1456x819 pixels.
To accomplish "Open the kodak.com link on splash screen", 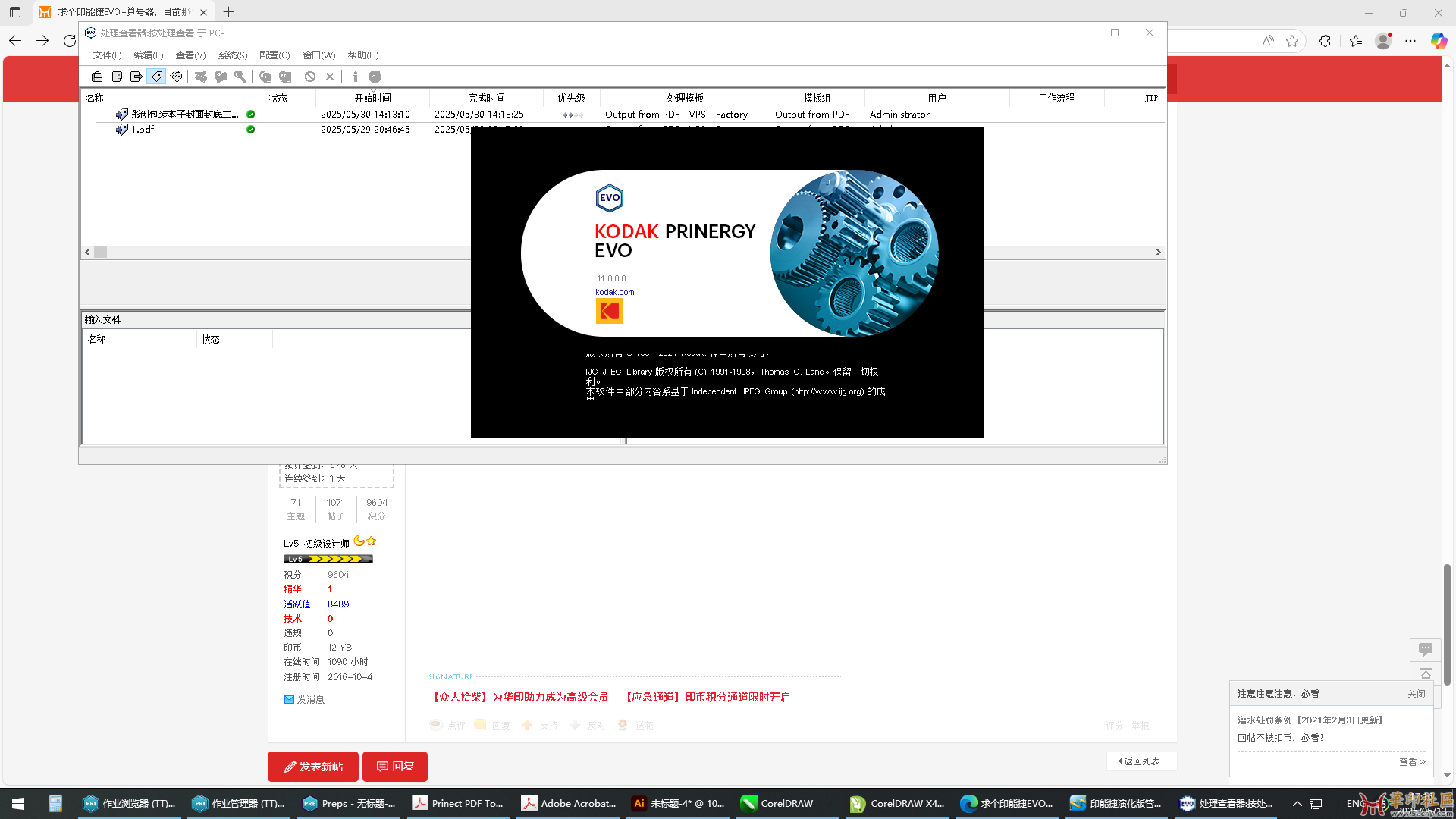I will click(x=614, y=292).
